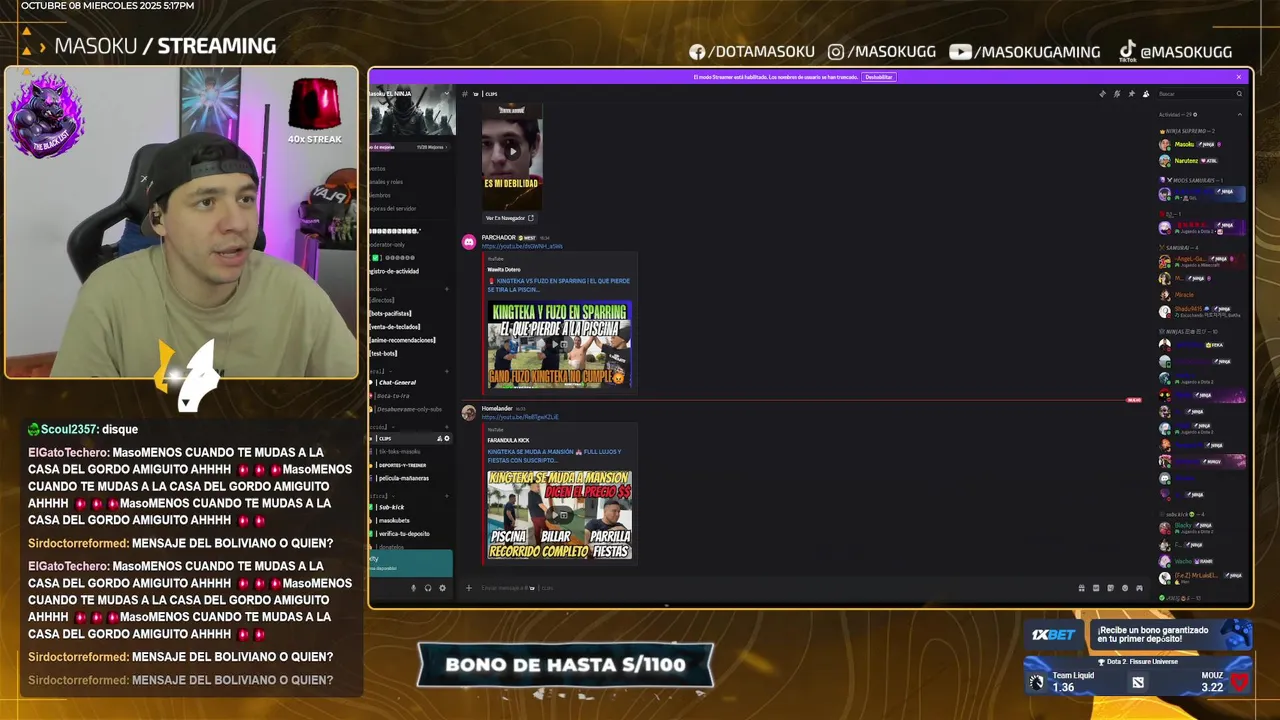Image resolution: width=1280 pixels, height=720 pixels.
Task: Click Ver En Navegador button
Action: coord(510,218)
